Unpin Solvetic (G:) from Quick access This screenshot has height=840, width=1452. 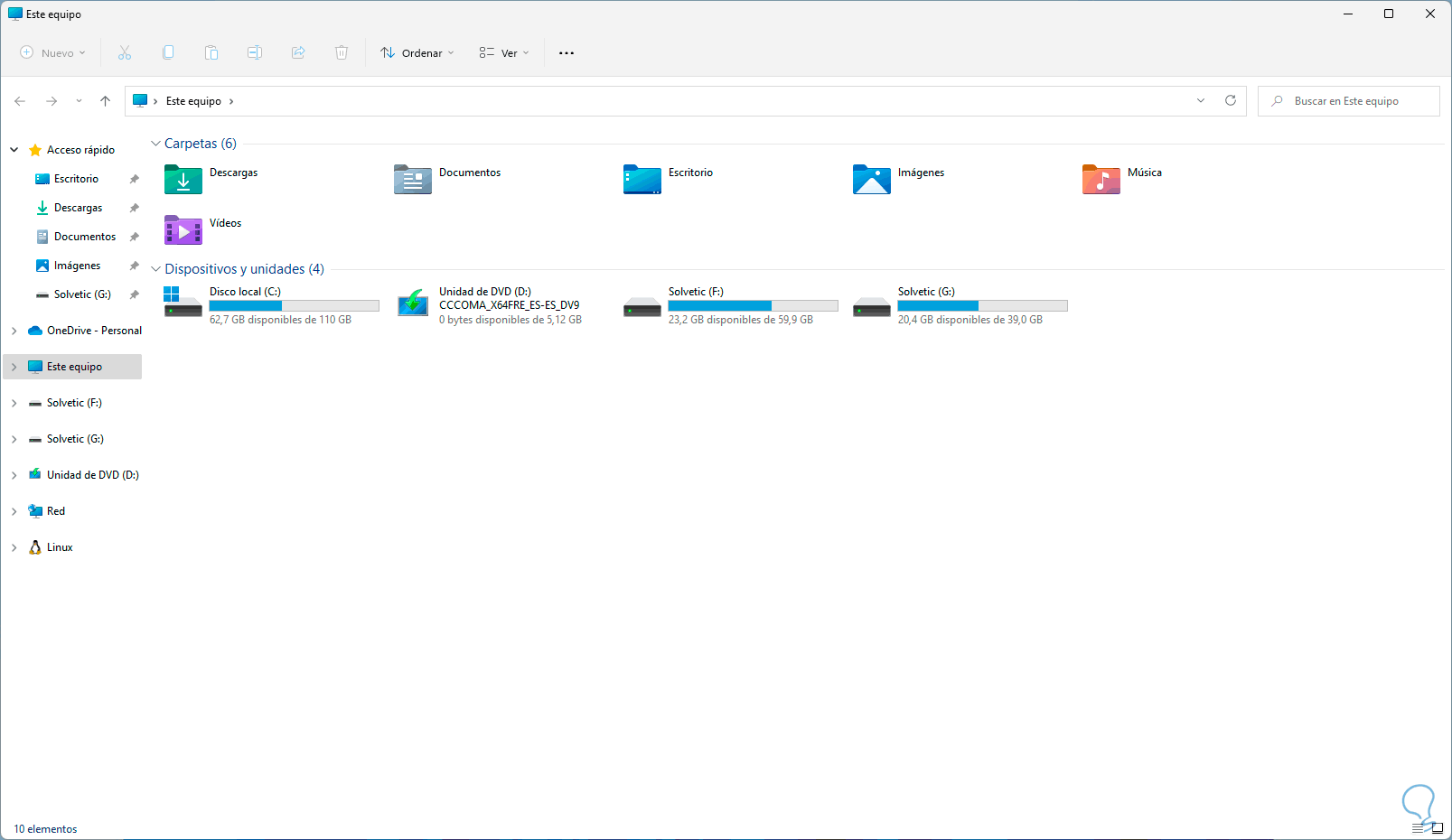[134, 294]
